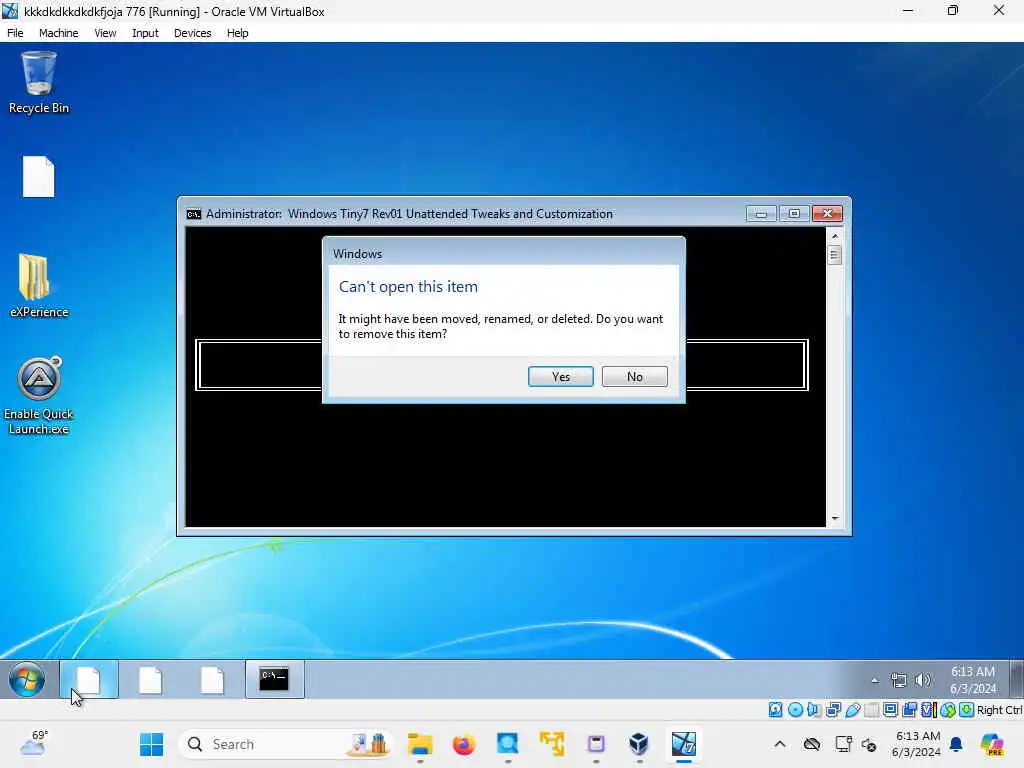Viewport: 1024px width, 768px height.
Task: Select Command Prompt taskbar button in guest
Action: coord(274,679)
